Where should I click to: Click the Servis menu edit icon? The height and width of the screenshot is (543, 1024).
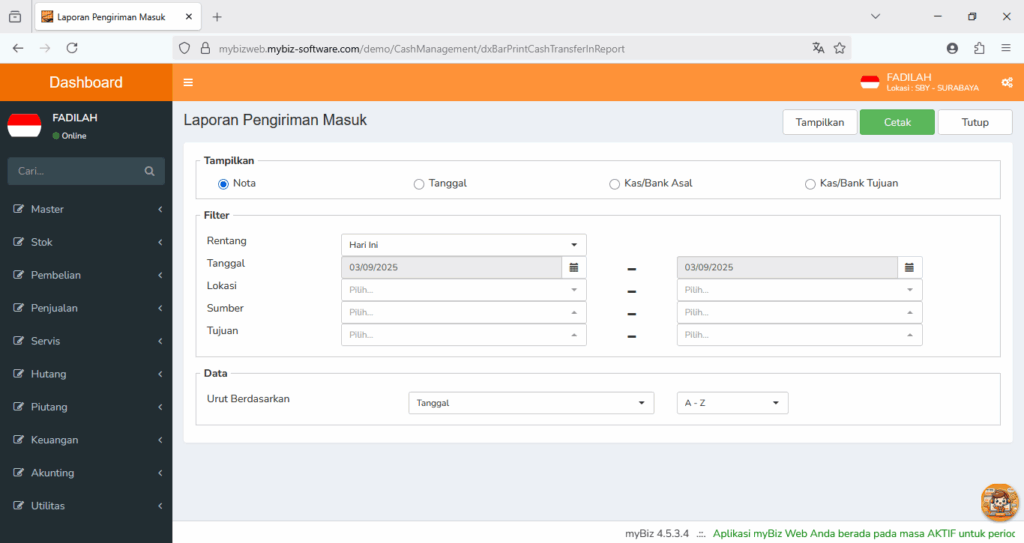pos(18,341)
